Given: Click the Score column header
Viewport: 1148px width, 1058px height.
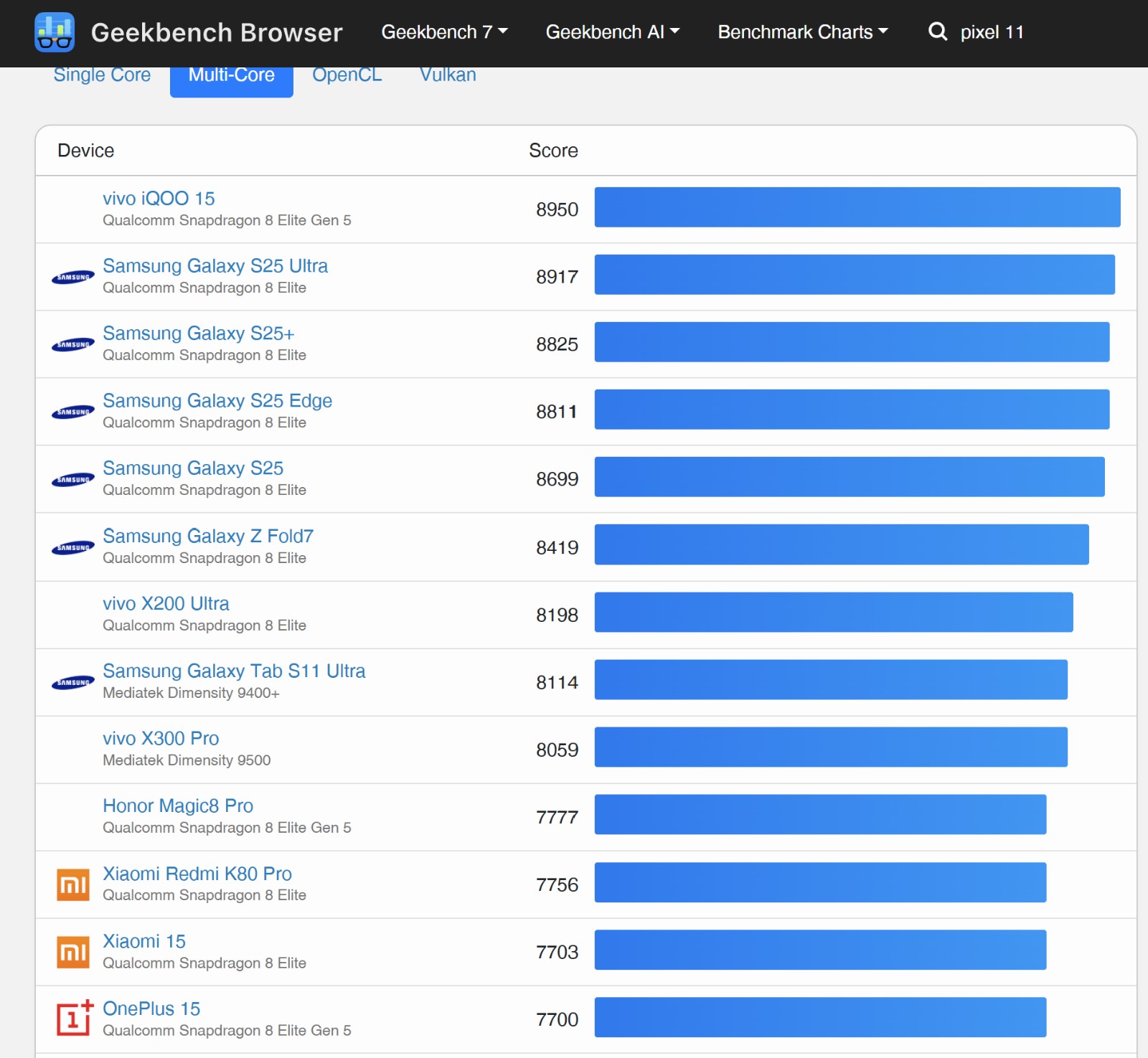Looking at the screenshot, I should tap(553, 151).
